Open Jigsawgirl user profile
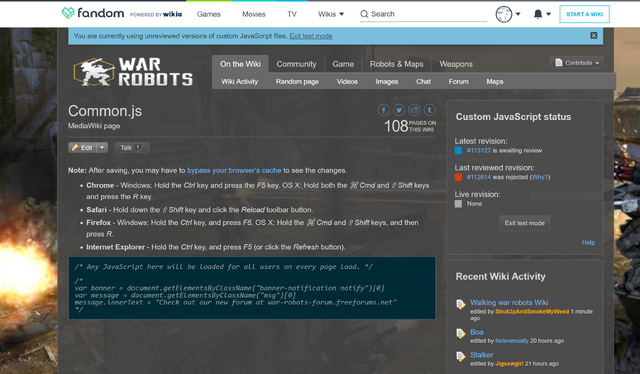Viewport: 640px width, 374px height. (509, 363)
